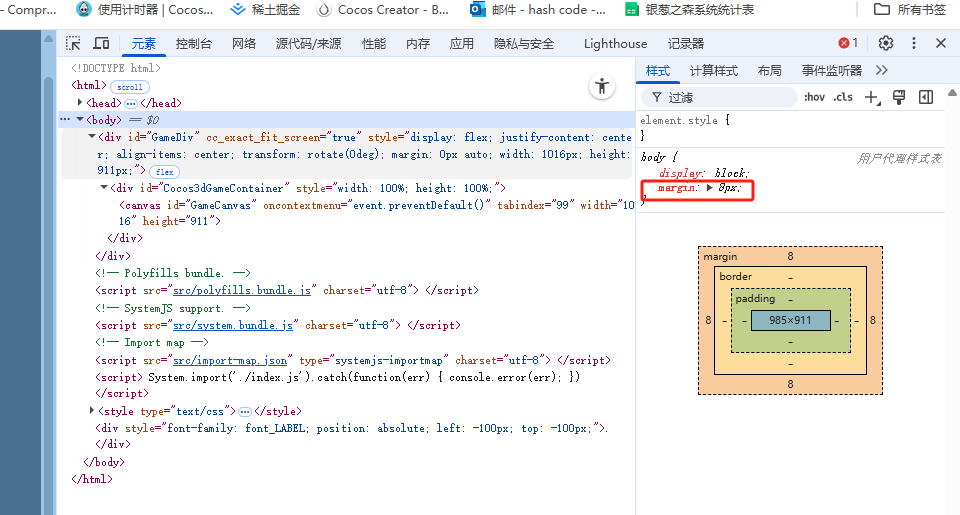Click the scroll badge on html
960x515 pixels.
130,87
